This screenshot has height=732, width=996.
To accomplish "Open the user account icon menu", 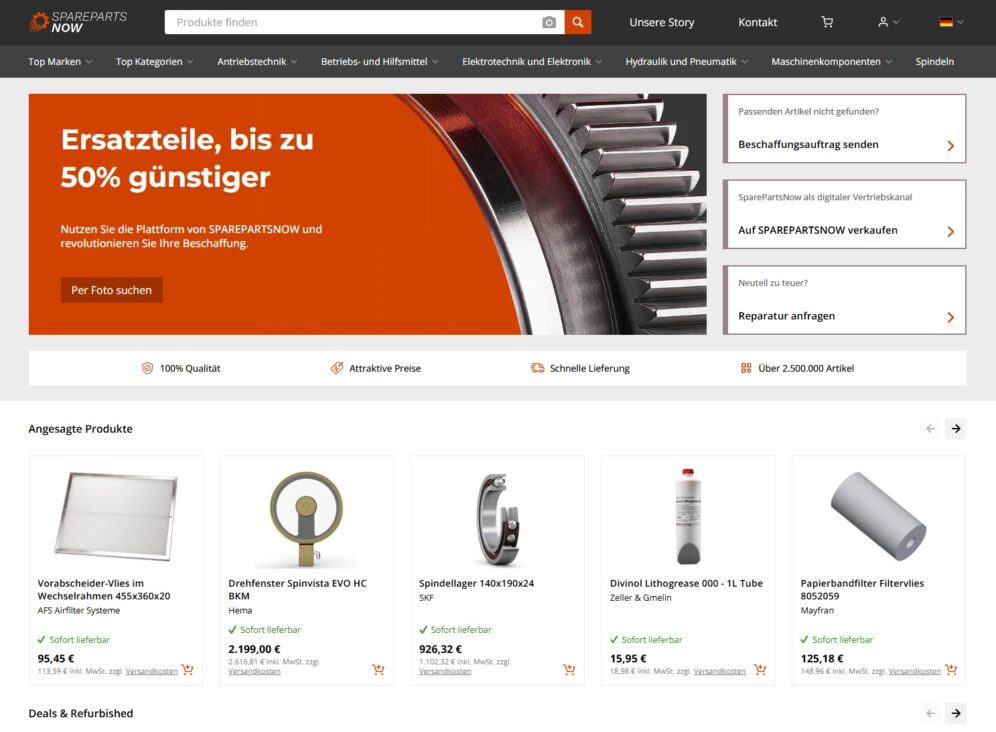I will [x=889, y=22].
